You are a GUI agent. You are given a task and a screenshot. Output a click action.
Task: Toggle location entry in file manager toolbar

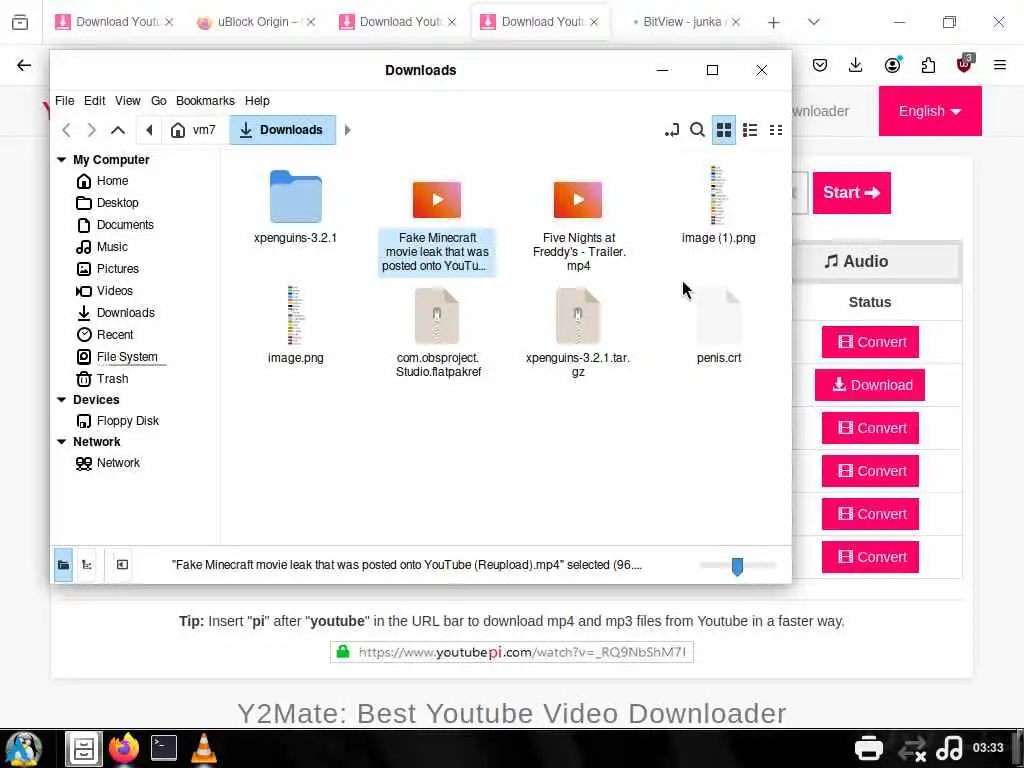coord(672,130)
